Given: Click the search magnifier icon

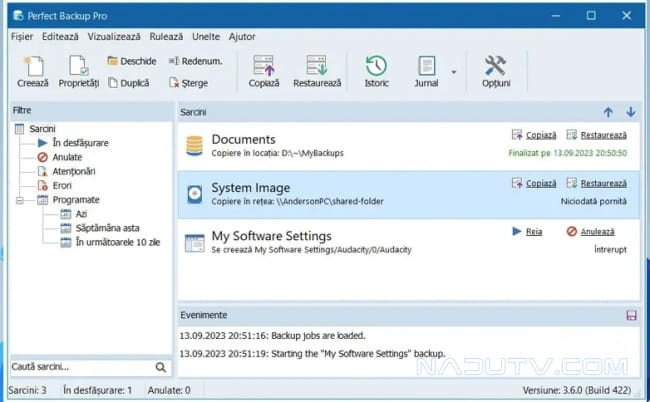Looking at the screenshot, I should click(x=161, y=367).
